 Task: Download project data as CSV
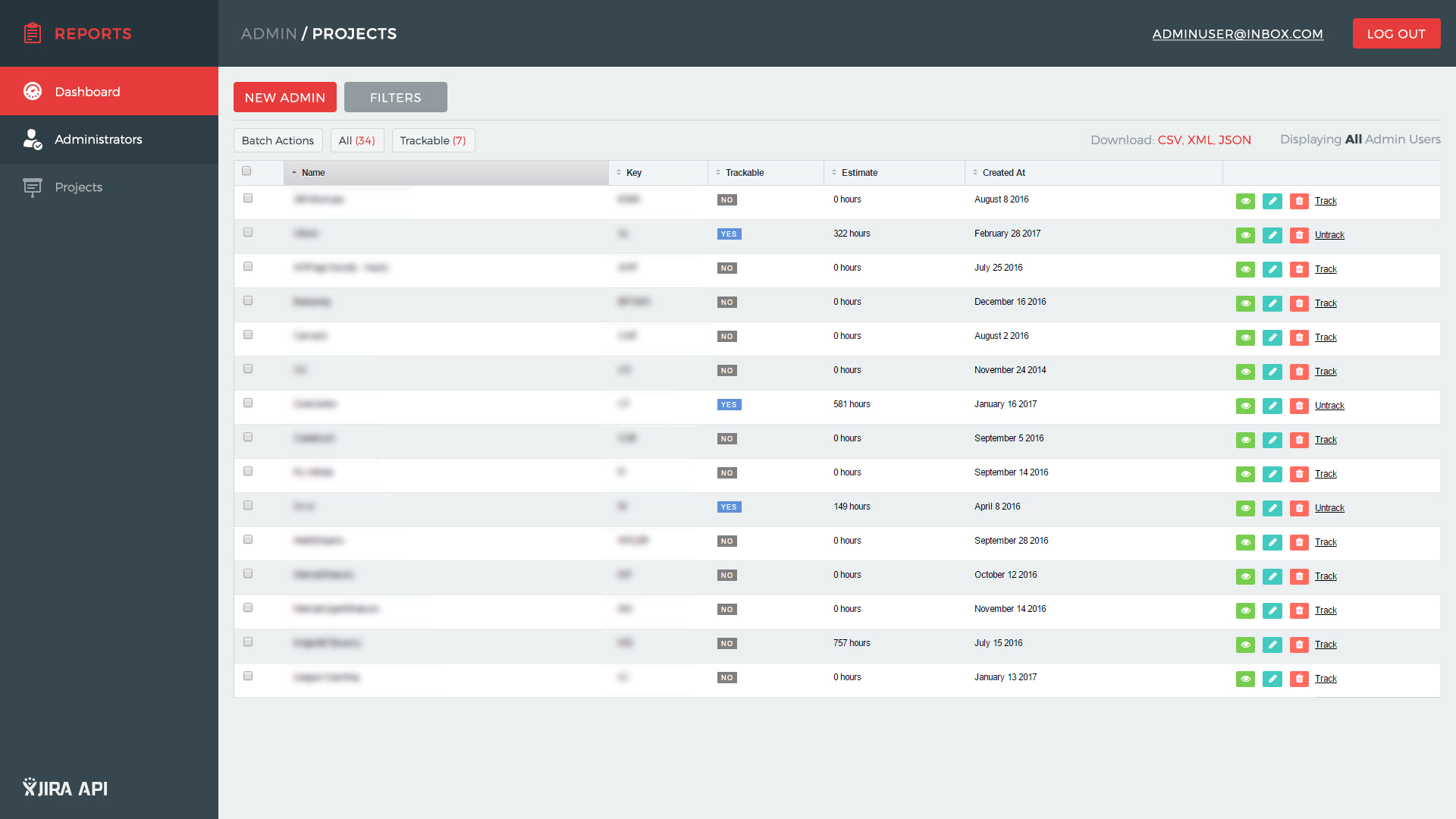click(x=1167, y=140)
